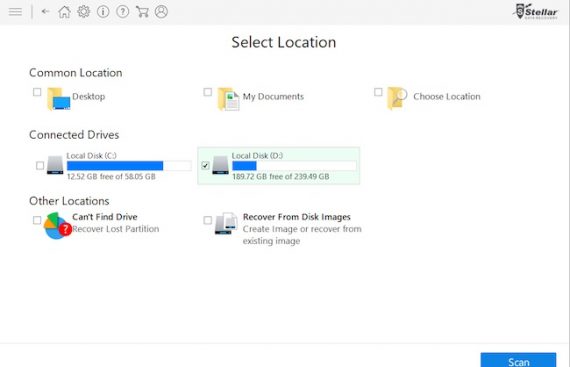
Task: Open the hamburger menu
Action: 15,12
